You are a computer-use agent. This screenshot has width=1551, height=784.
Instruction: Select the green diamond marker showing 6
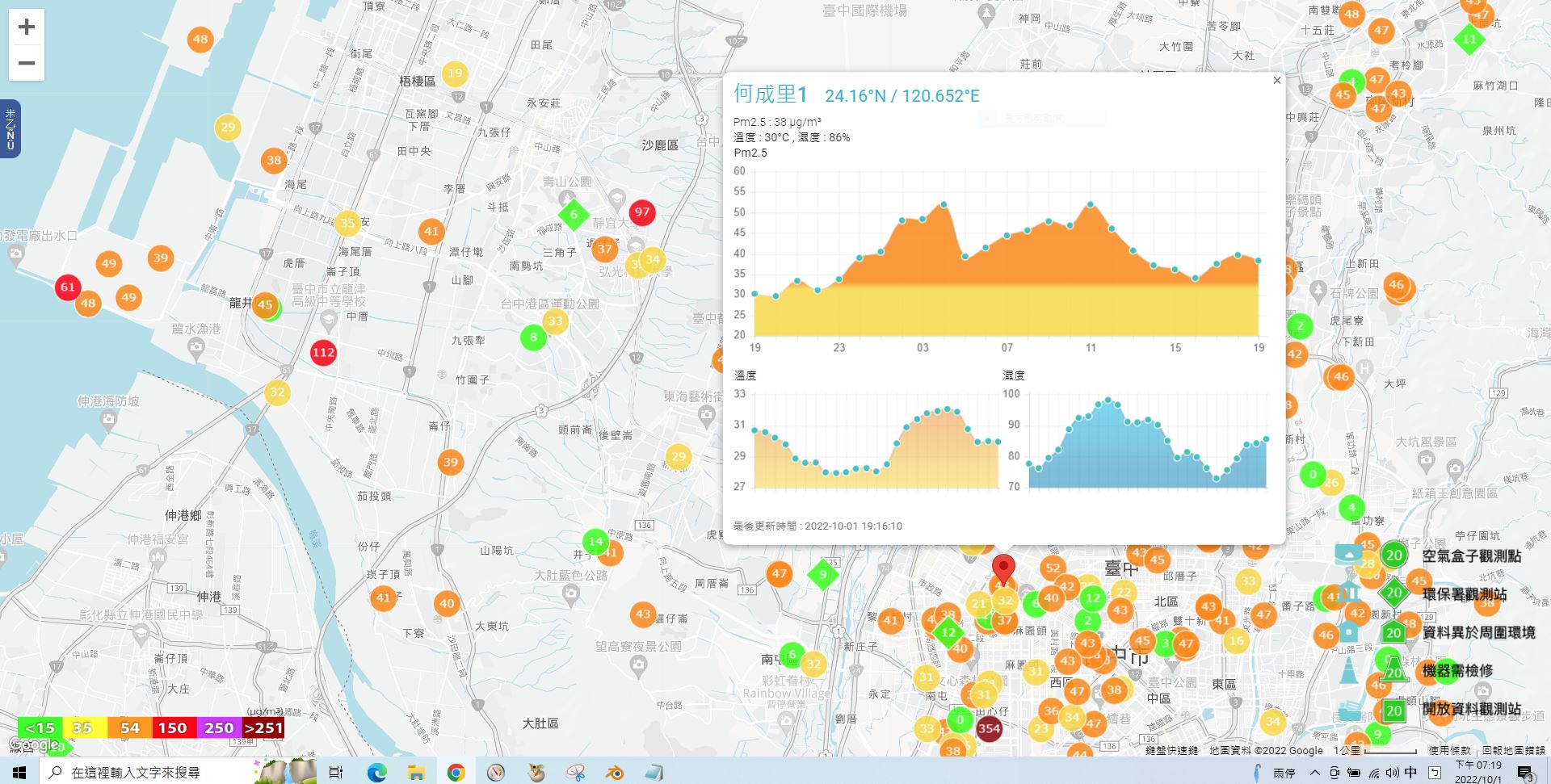point(574,215)
